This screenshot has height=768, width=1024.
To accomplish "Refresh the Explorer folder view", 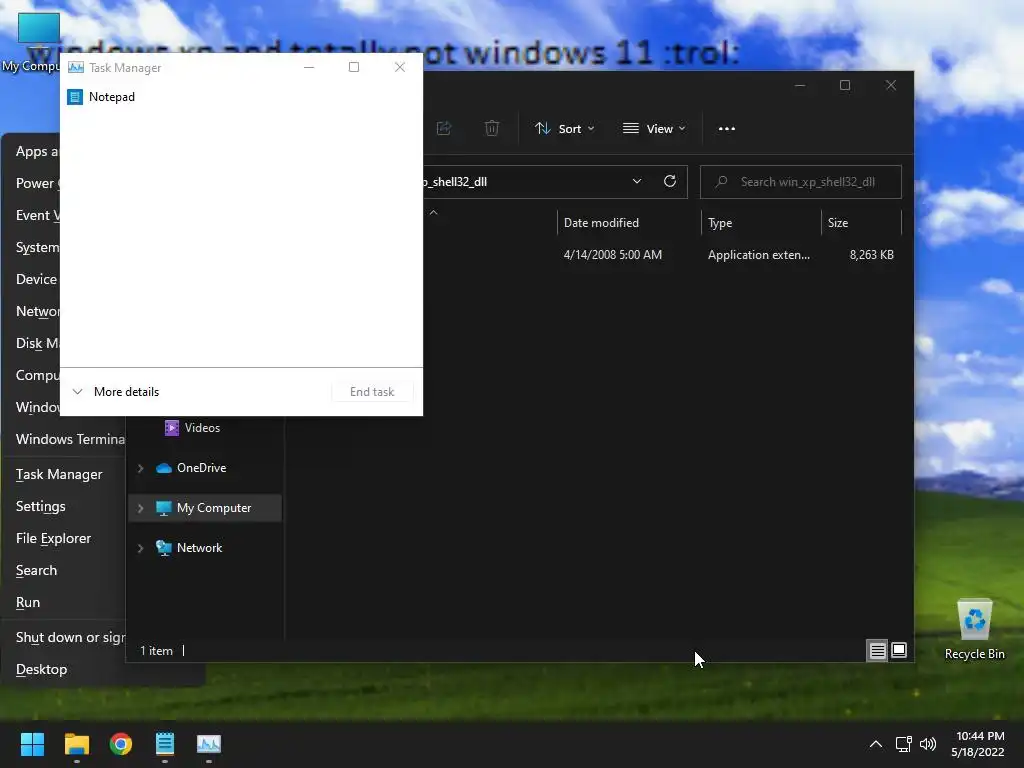I will pyautogui.click(x=670, y=182).
